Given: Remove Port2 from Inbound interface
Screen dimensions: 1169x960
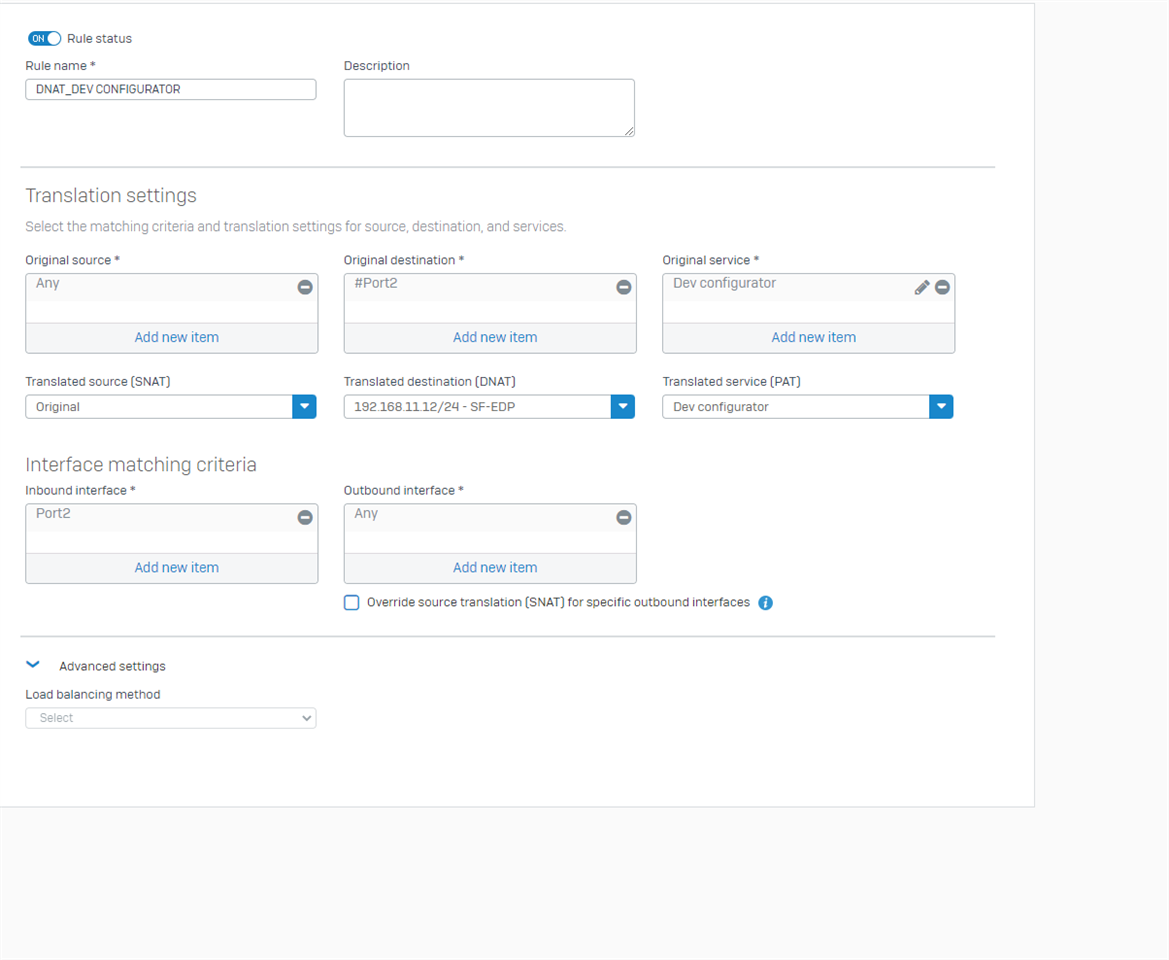Looking at the screenshot, I should (x=305, y=517).
